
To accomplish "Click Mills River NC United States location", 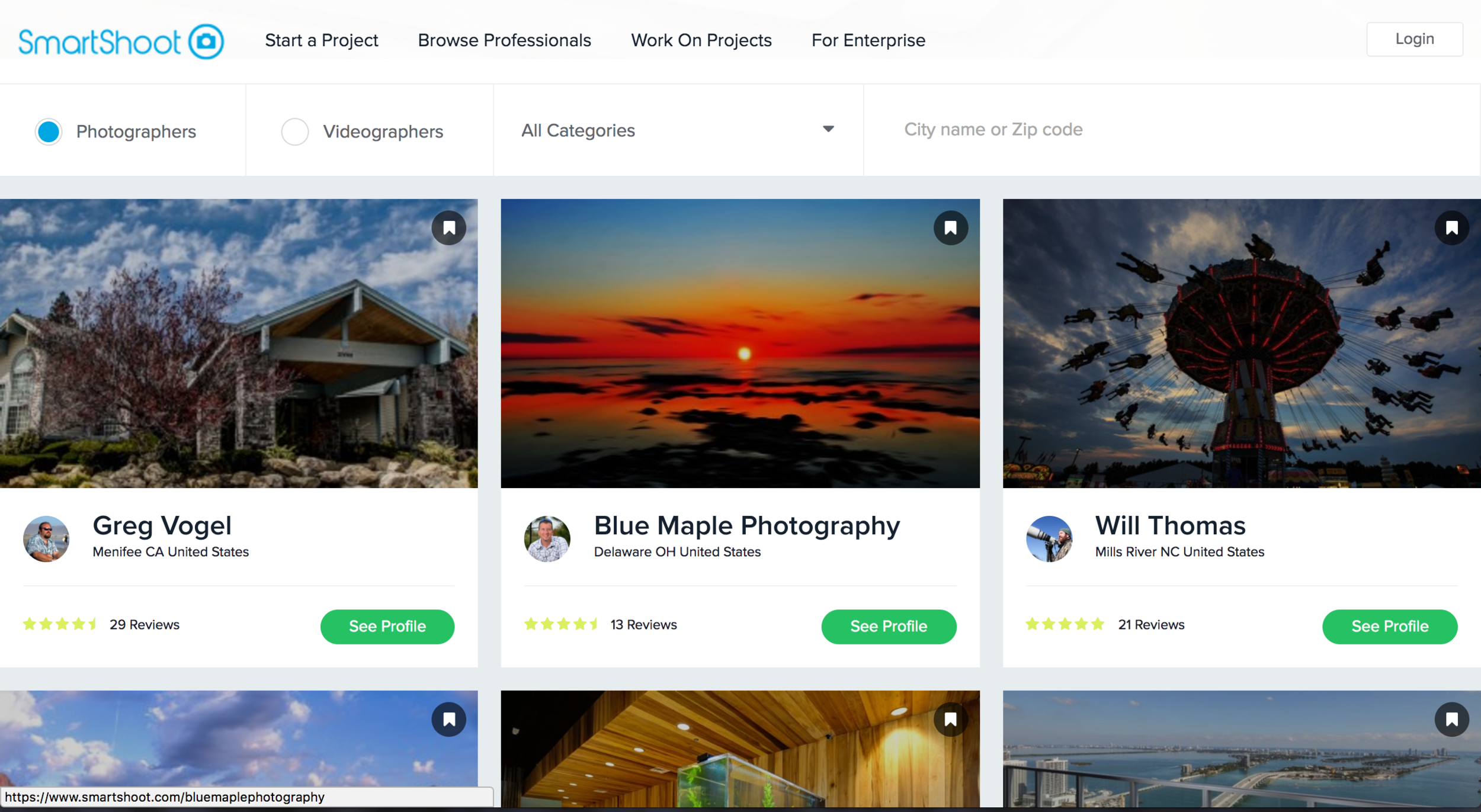I will click(x=1179, y=552).
